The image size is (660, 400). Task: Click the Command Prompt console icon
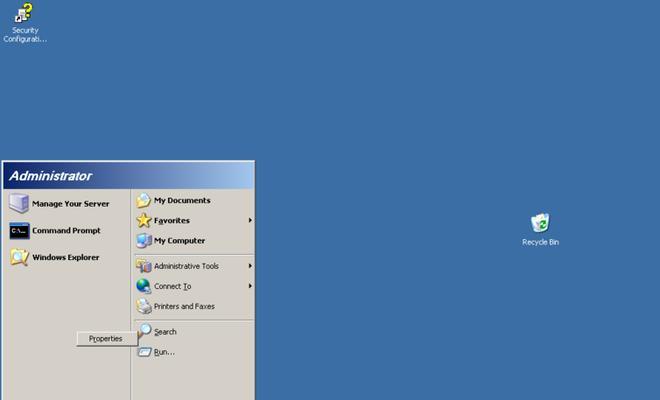(x=19, y=231)
